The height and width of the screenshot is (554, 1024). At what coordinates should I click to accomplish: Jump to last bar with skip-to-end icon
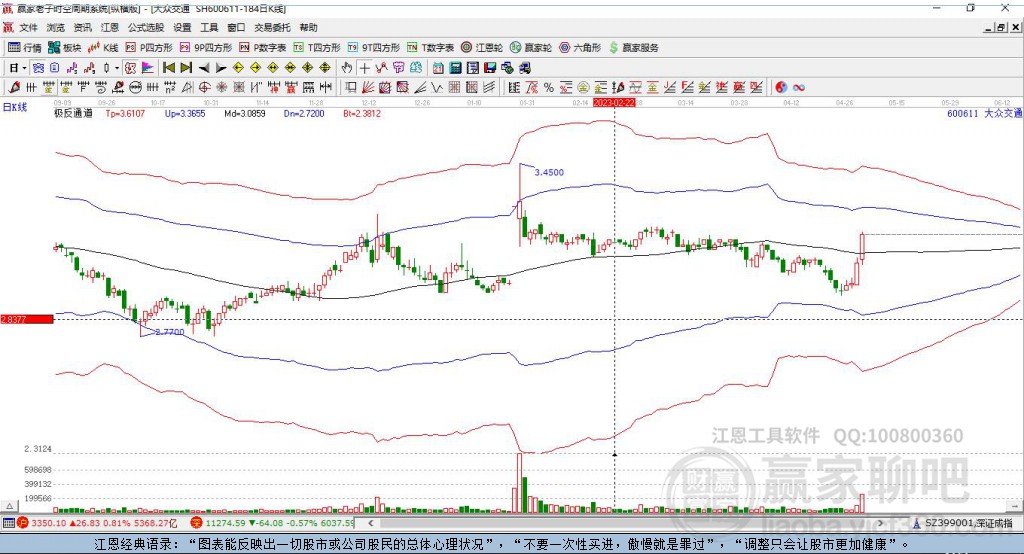(186, 68)
